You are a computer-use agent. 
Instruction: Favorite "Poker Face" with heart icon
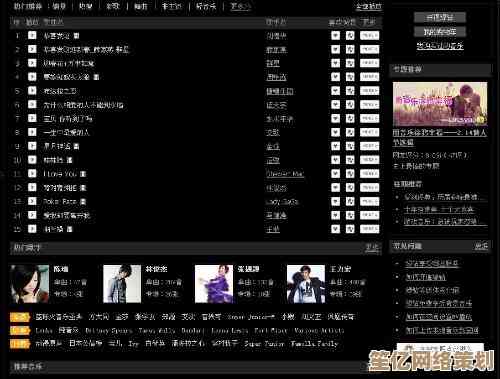pos(335,201)
